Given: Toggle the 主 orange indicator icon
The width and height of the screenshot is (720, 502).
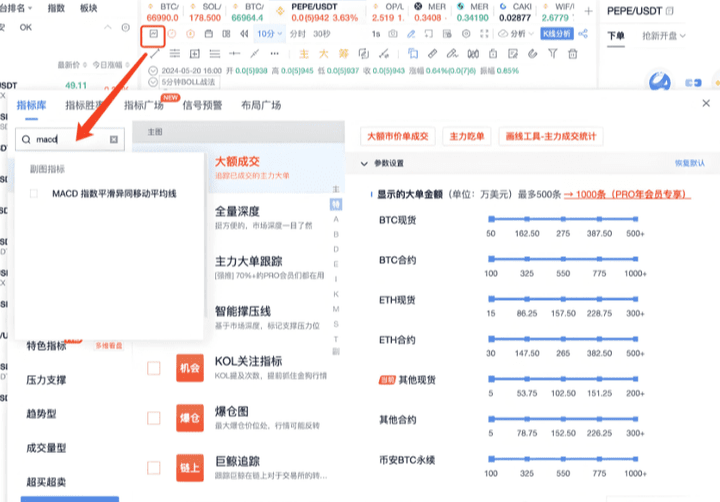Looking at the screenshot, I should click(x=304, y=54).
